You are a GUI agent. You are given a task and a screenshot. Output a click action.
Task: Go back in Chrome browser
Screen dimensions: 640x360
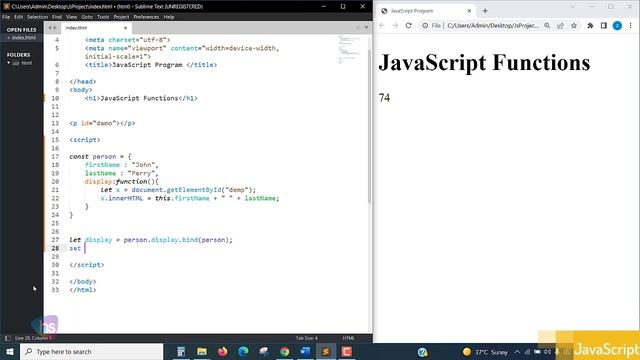click(x=382, y=25)
